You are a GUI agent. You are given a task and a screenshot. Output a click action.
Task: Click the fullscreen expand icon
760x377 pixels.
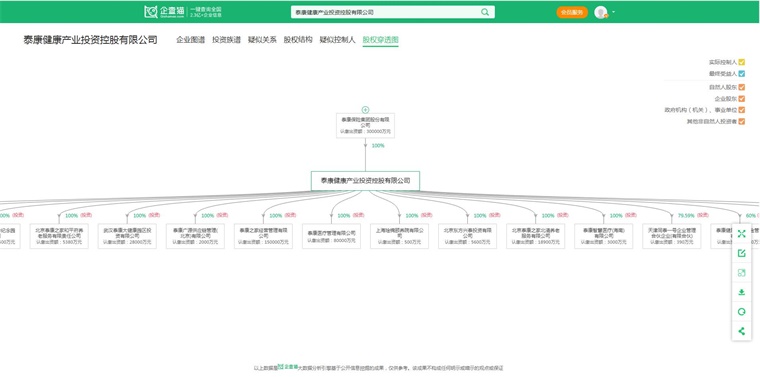[741, 234]
